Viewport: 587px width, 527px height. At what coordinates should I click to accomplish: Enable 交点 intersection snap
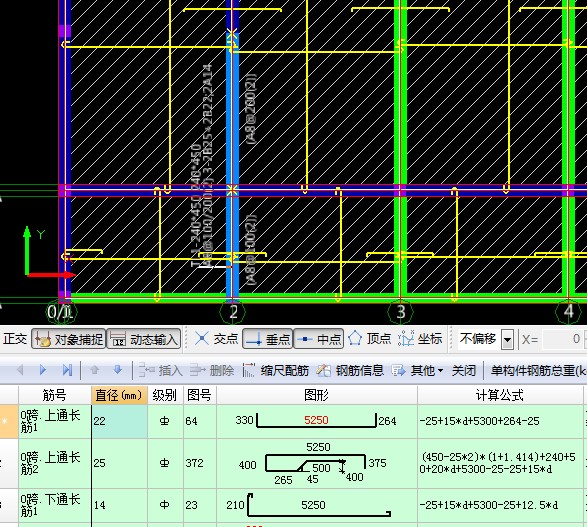[216, 339]
